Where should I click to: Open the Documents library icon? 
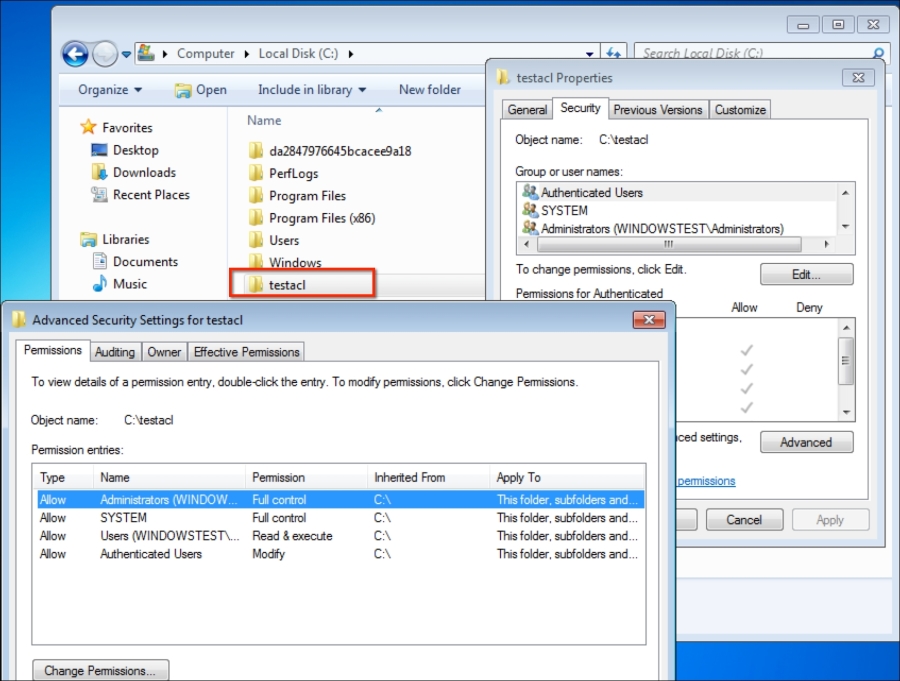pos(100,262)
